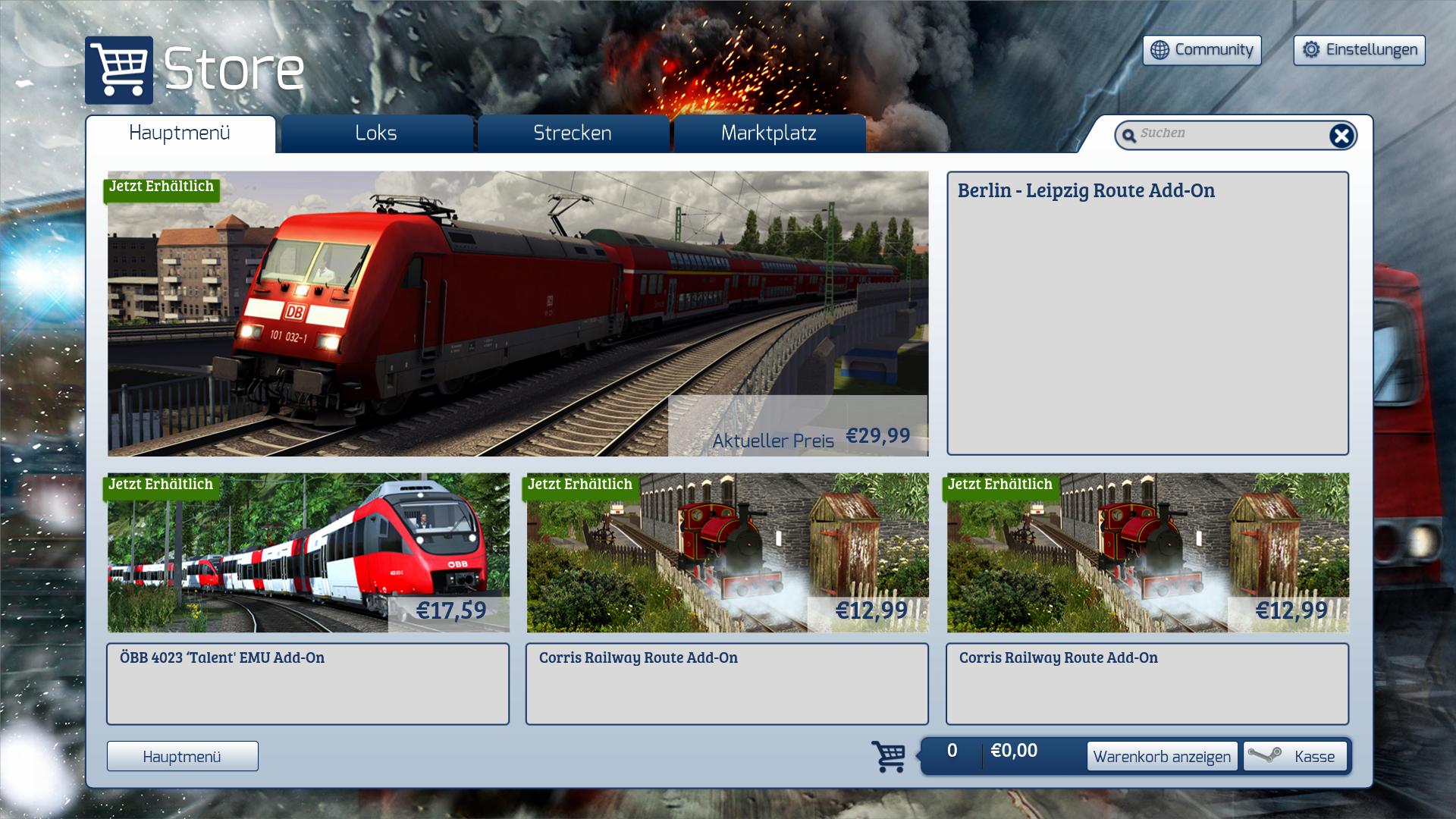The width and height of the screenshot is (1456, 819).
Task: Clear search with the X icon
Action: (1341, 136)
